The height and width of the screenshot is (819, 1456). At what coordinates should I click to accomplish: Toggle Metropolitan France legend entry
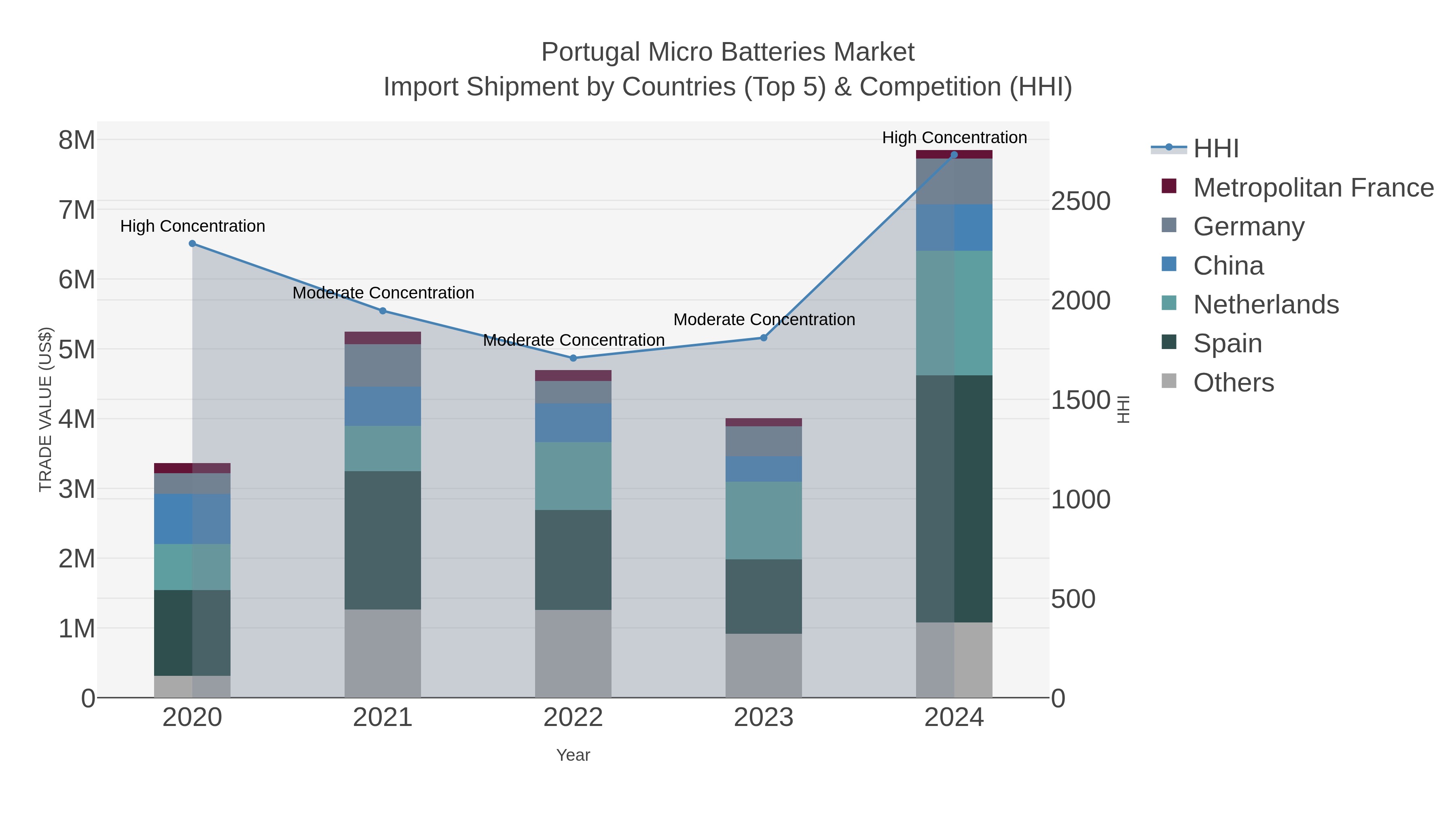point(1297,187)
